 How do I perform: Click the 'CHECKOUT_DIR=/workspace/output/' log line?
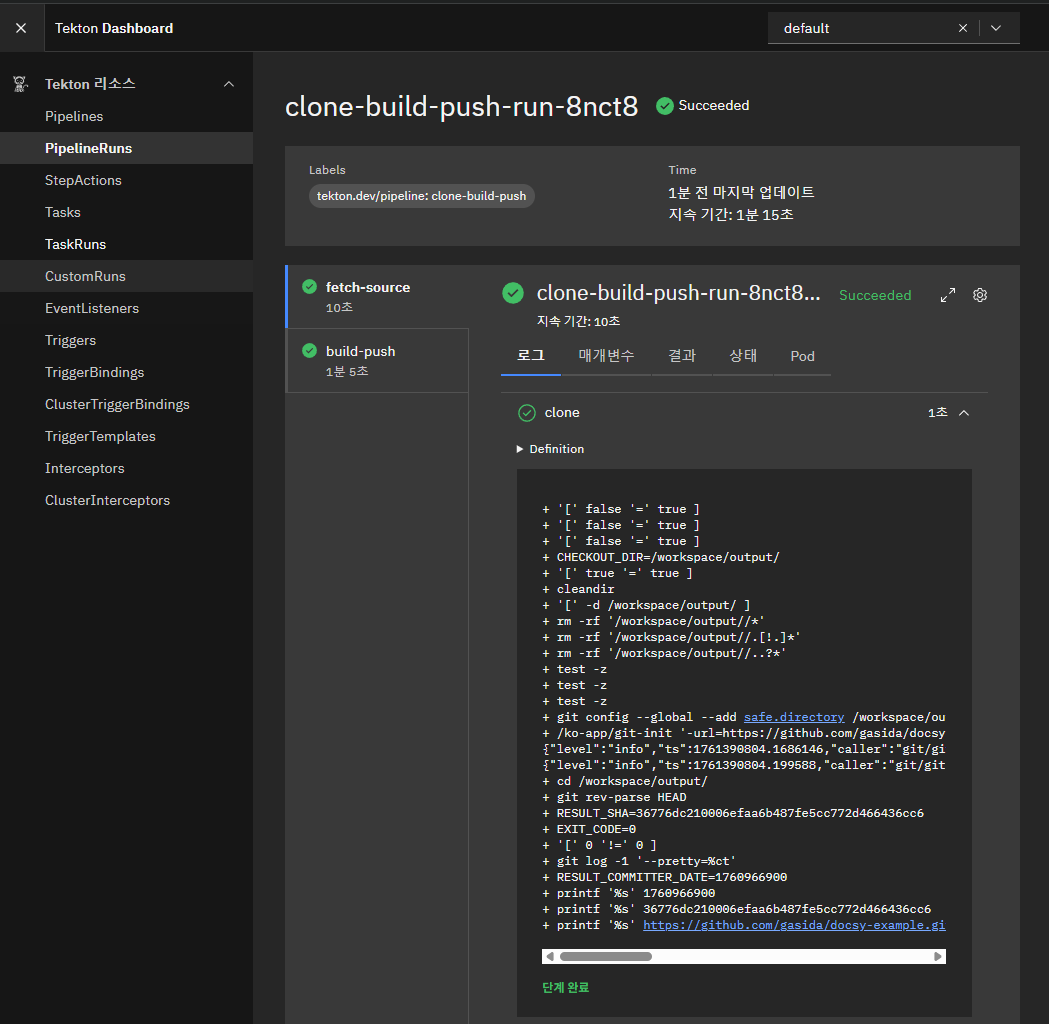(661, 557)
